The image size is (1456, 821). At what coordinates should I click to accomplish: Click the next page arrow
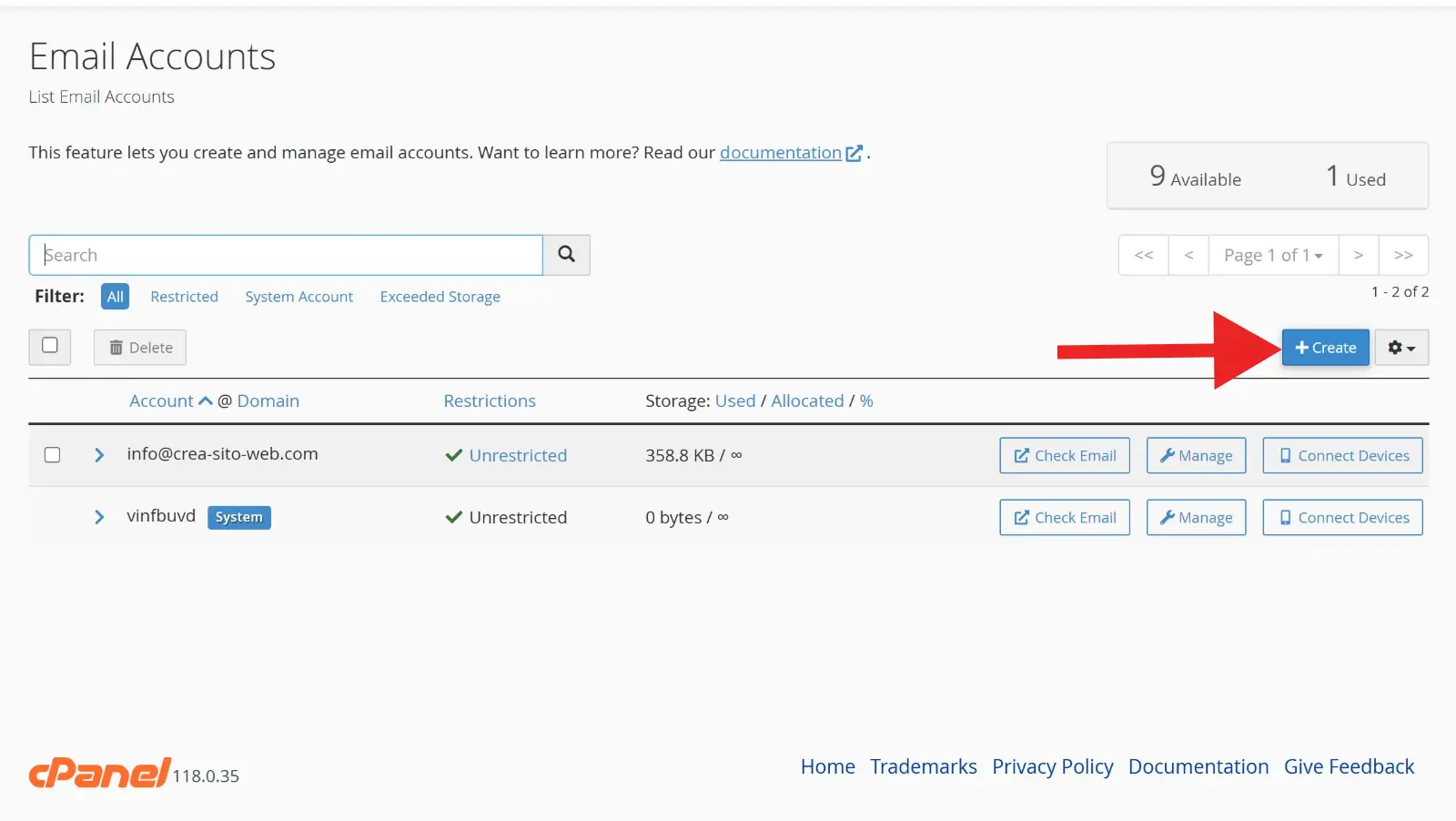pyautogui.click(x=1358, y=256)
